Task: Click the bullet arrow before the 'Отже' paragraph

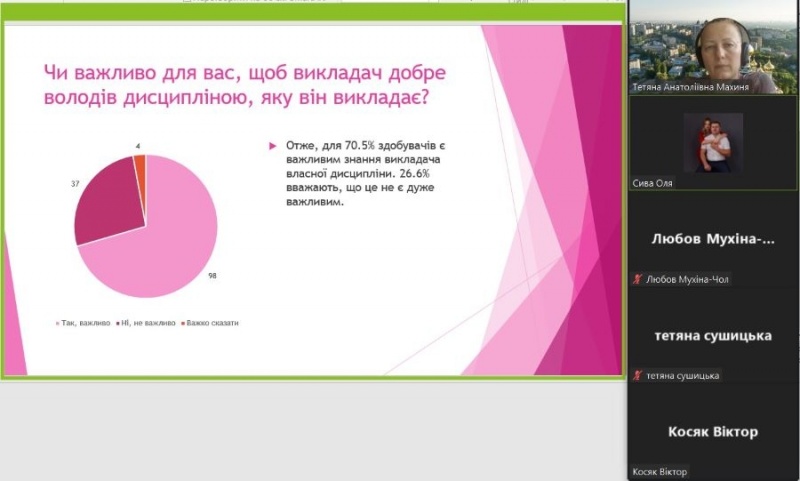Action: [x=274, y=146]
